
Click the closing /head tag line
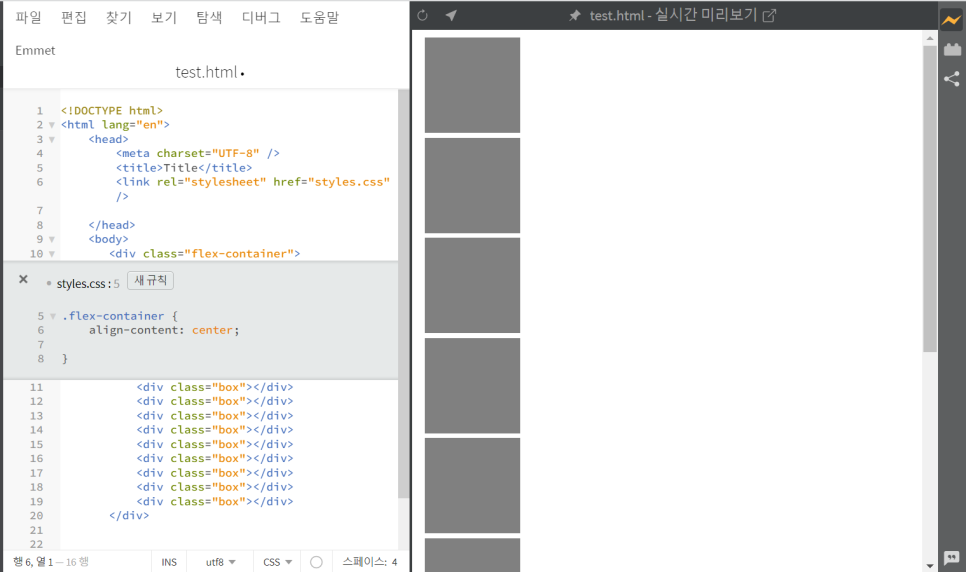112,225
